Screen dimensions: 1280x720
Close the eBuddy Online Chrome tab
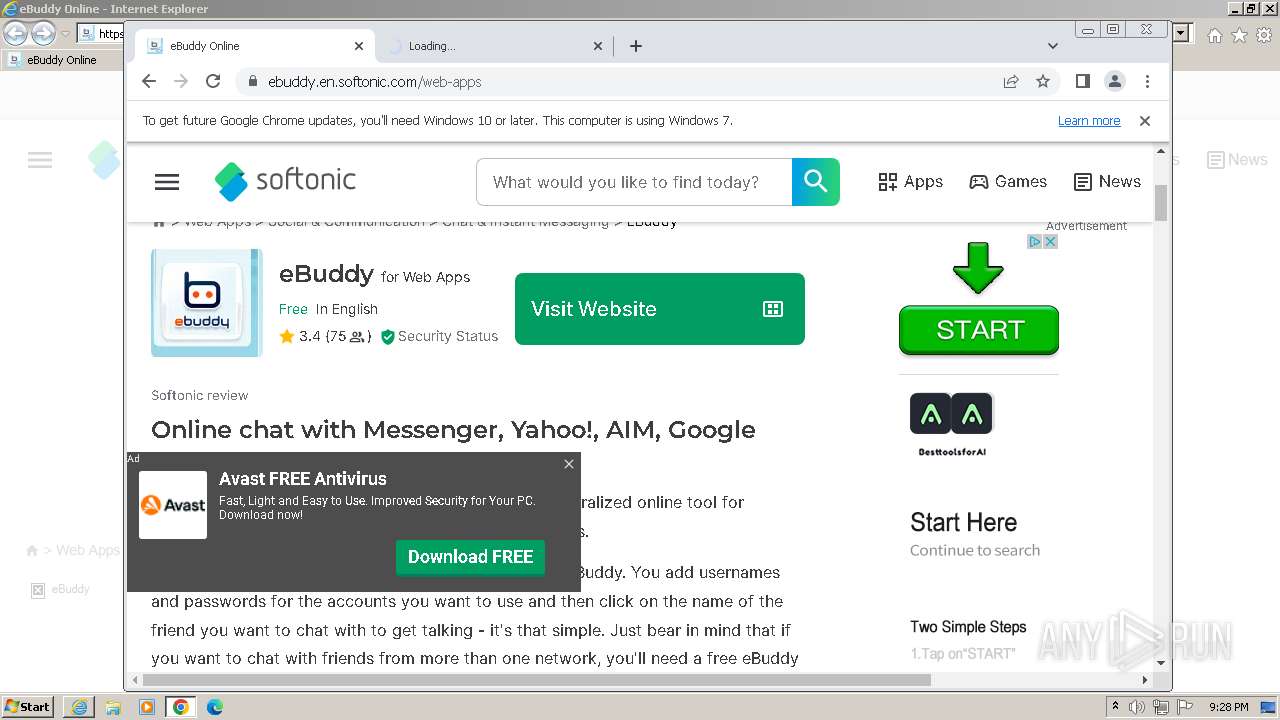(x=359, y=46)
